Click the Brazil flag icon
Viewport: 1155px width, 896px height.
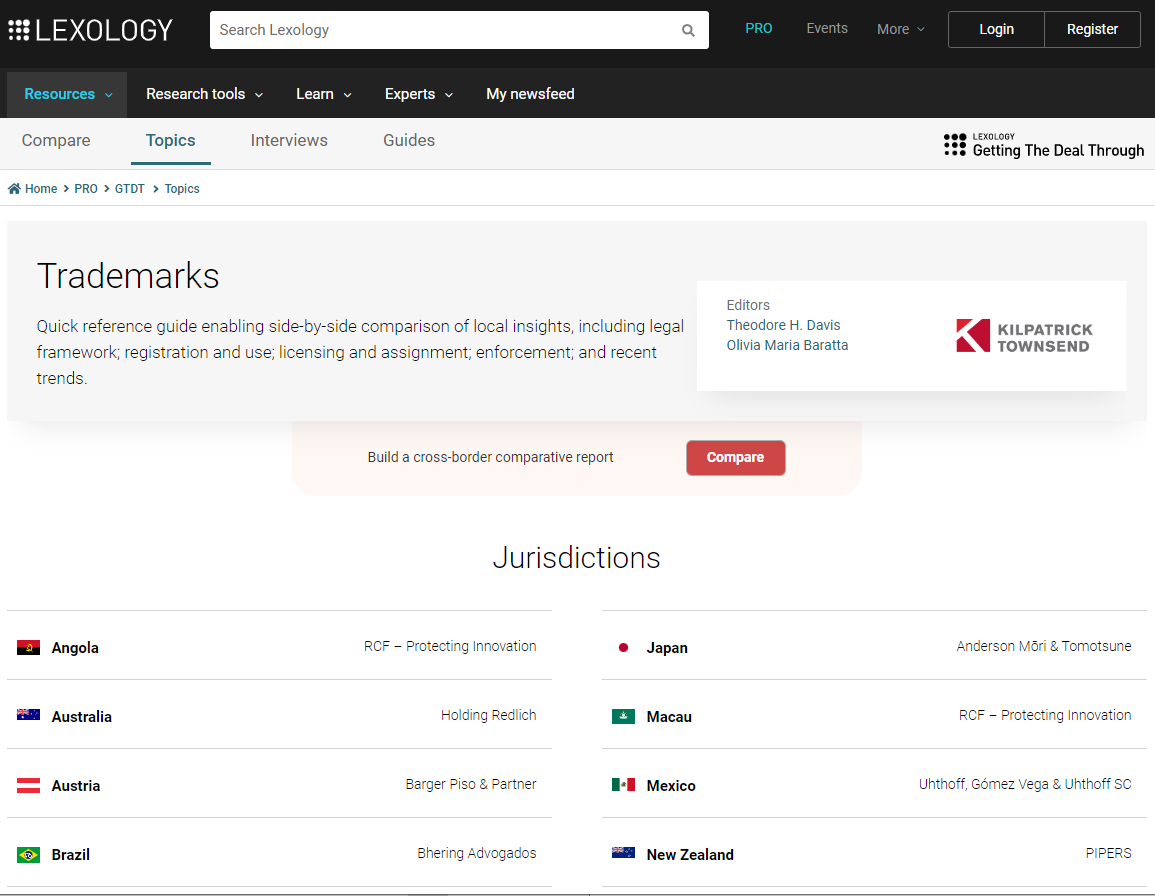(29, 855)
